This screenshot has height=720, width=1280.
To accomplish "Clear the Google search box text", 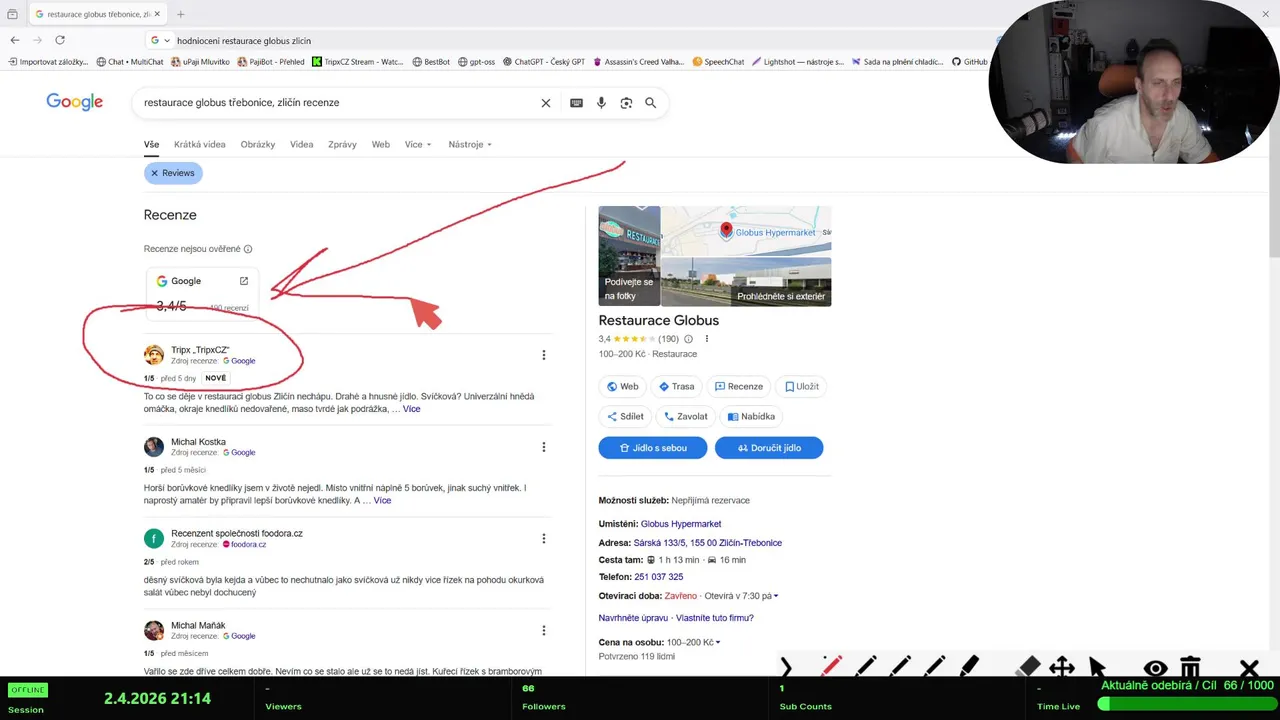I will 546,103.
